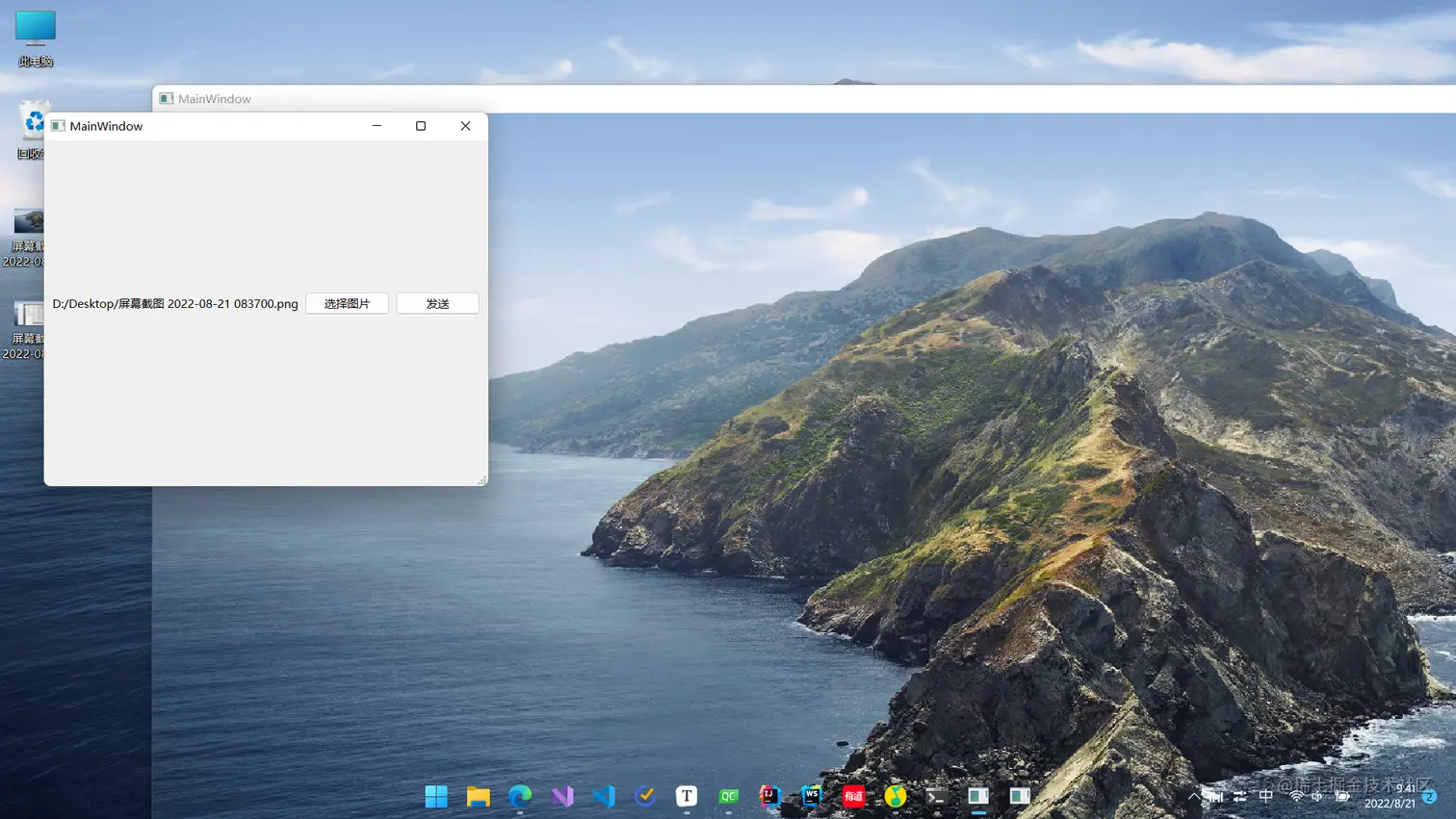
Task: Click the 发送 button
Action: pos(437,303)
